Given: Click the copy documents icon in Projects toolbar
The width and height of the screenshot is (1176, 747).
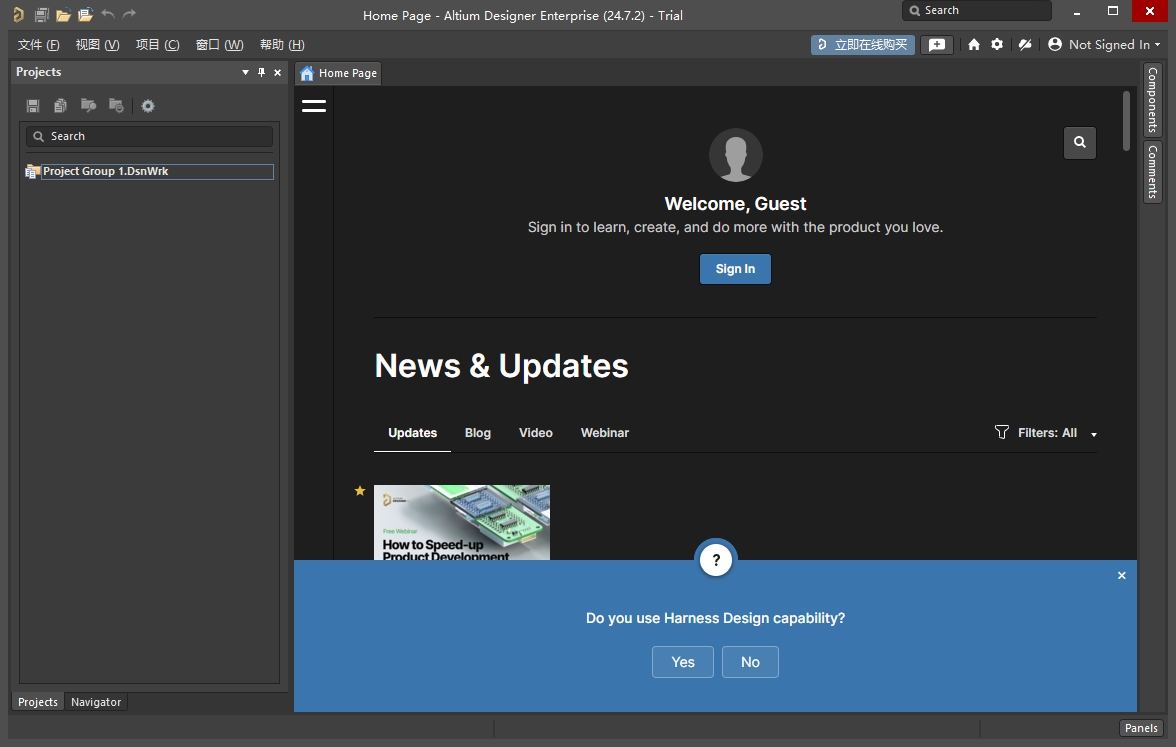Looking at the screenshot, I should (60, 106).
